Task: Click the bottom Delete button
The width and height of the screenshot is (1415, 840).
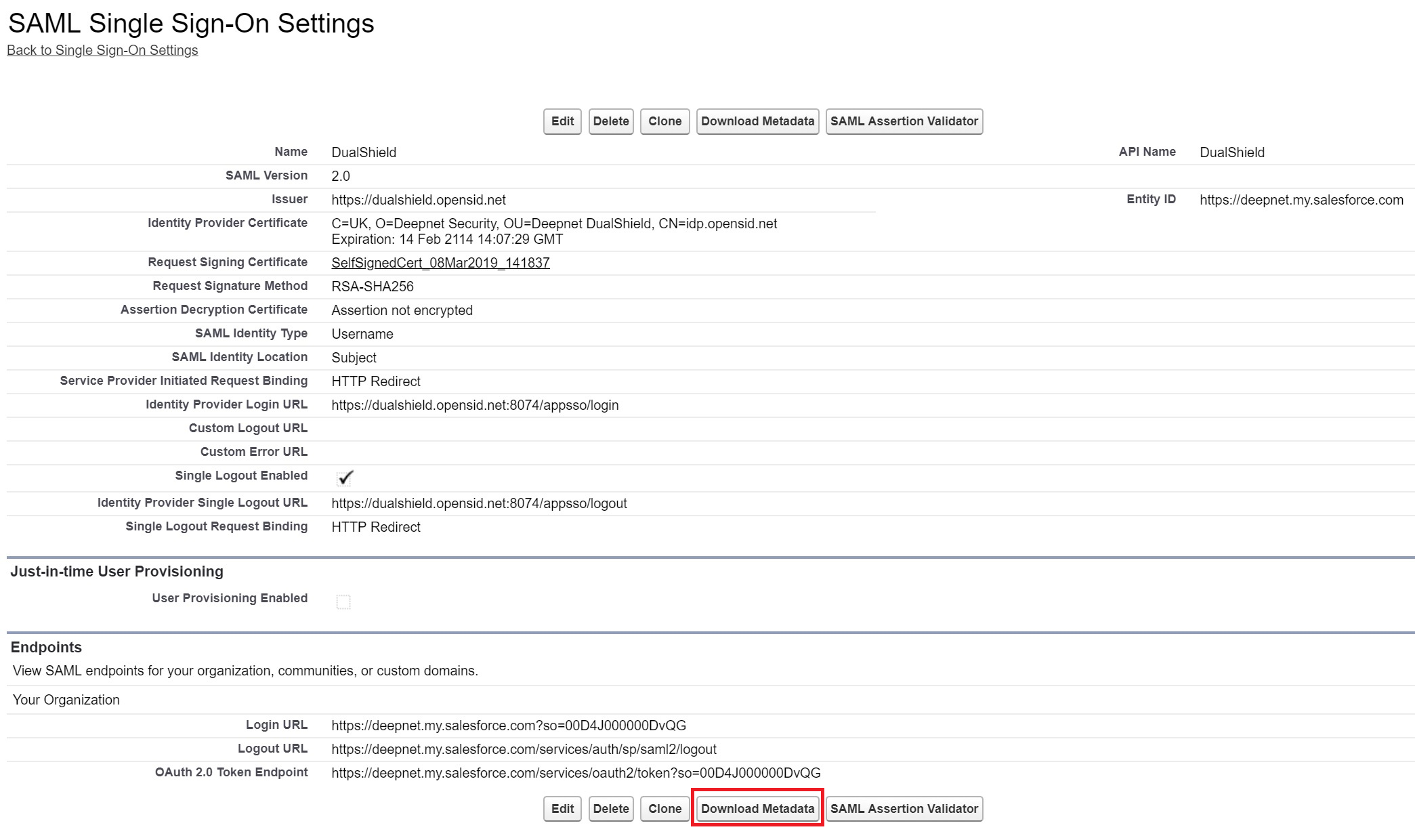Action: point(611,809)
